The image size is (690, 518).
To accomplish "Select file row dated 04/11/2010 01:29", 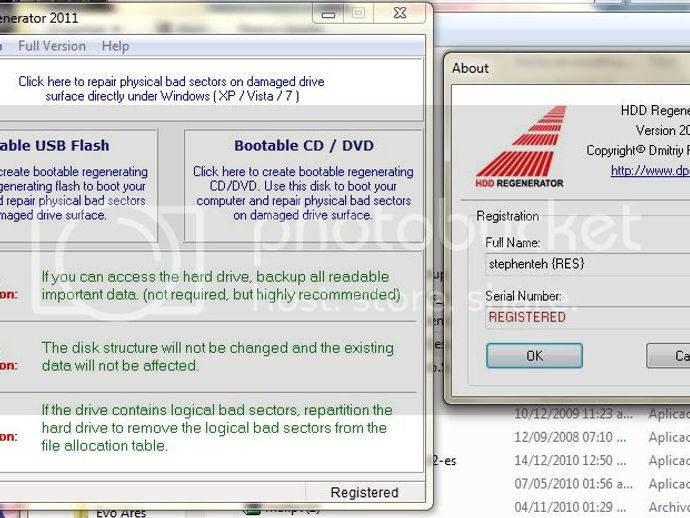I will (x=601, y=507).
